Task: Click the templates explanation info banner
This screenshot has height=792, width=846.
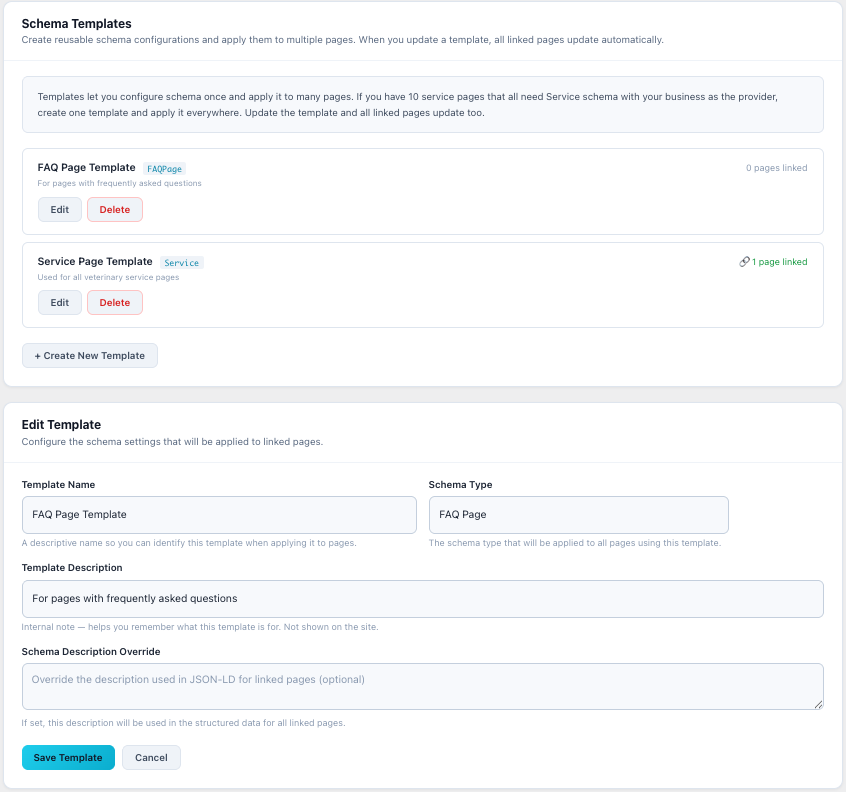Action: coord(421,104)
